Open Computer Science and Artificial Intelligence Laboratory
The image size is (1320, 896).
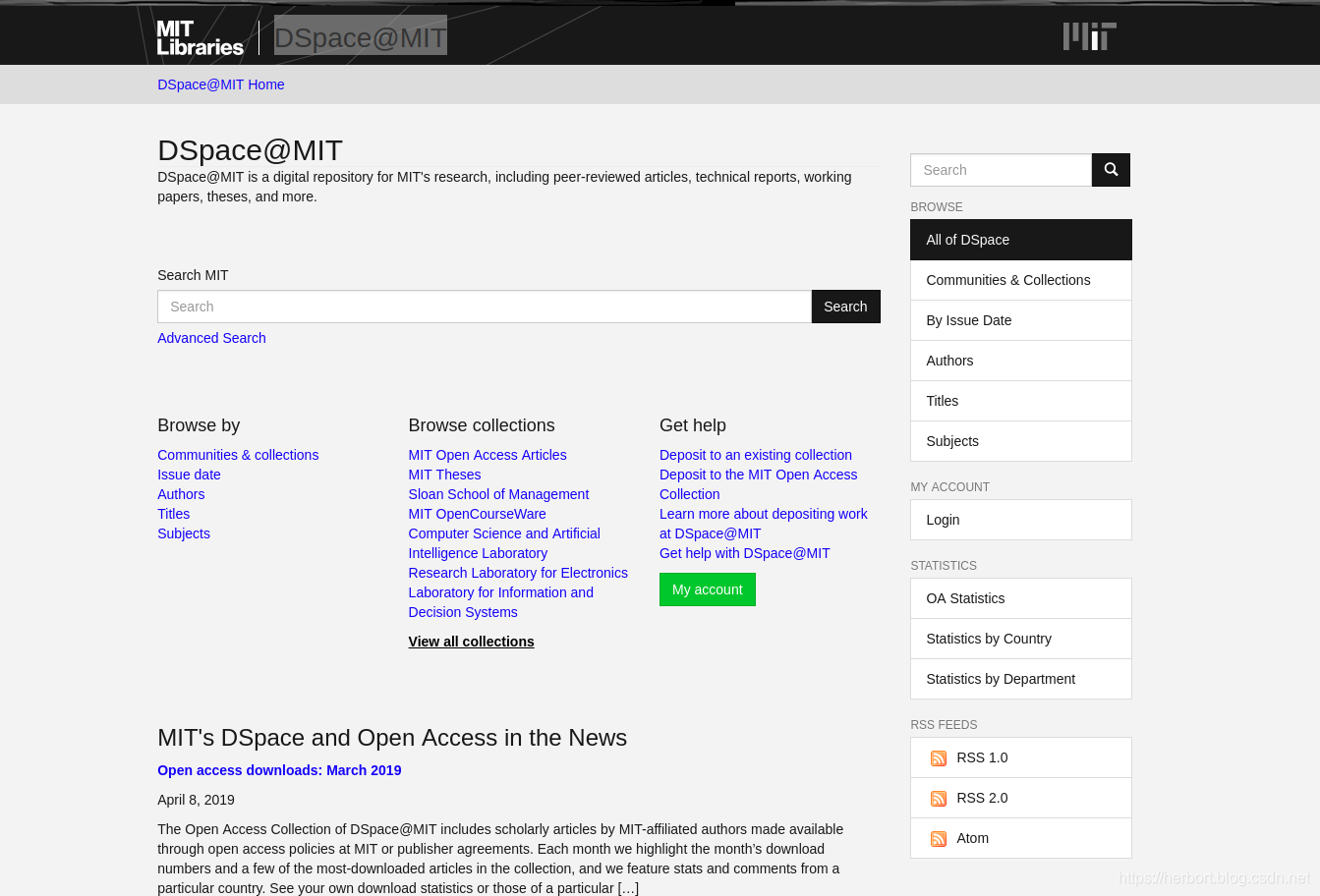pyautogui.click(x=504, y=543)
